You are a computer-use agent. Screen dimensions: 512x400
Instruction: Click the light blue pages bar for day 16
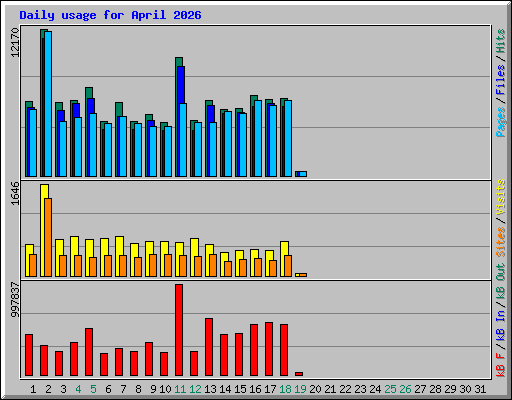click(258, 139)
